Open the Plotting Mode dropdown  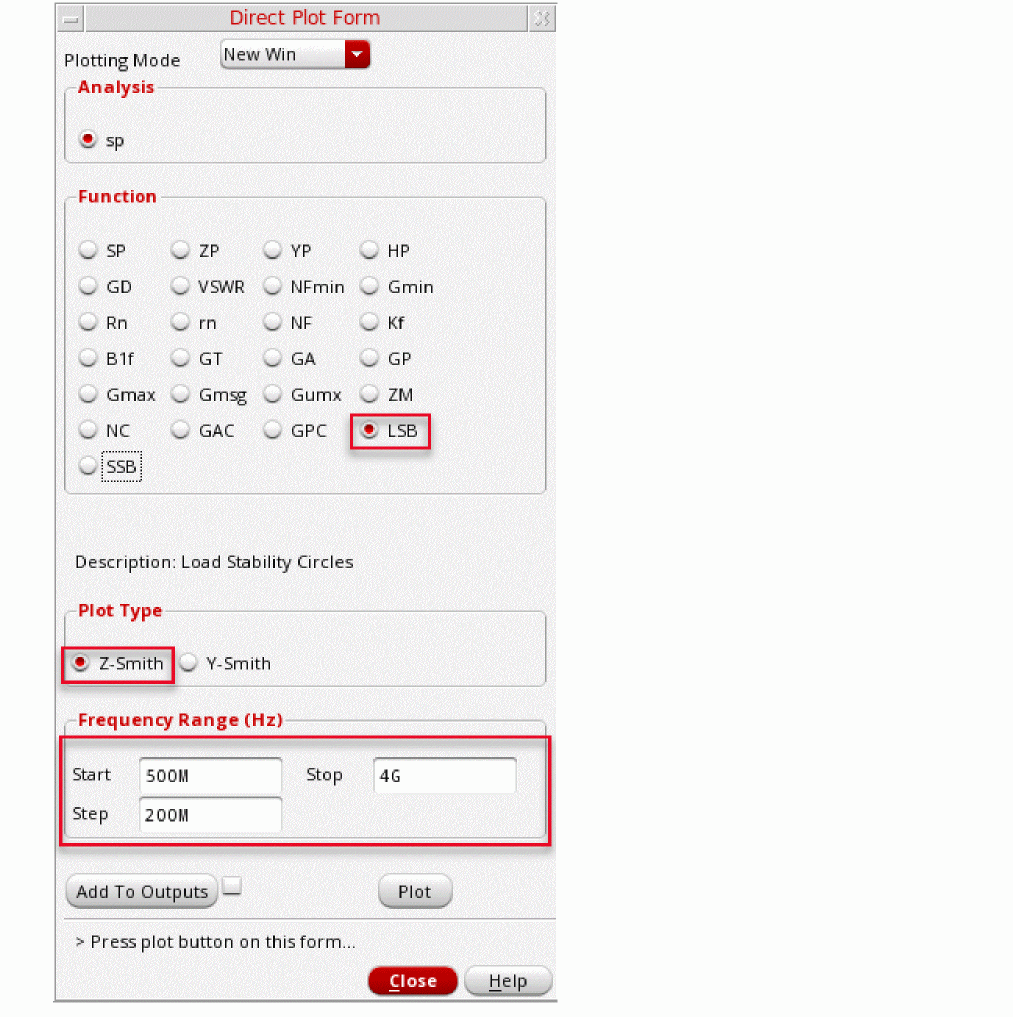click(295, 54)
